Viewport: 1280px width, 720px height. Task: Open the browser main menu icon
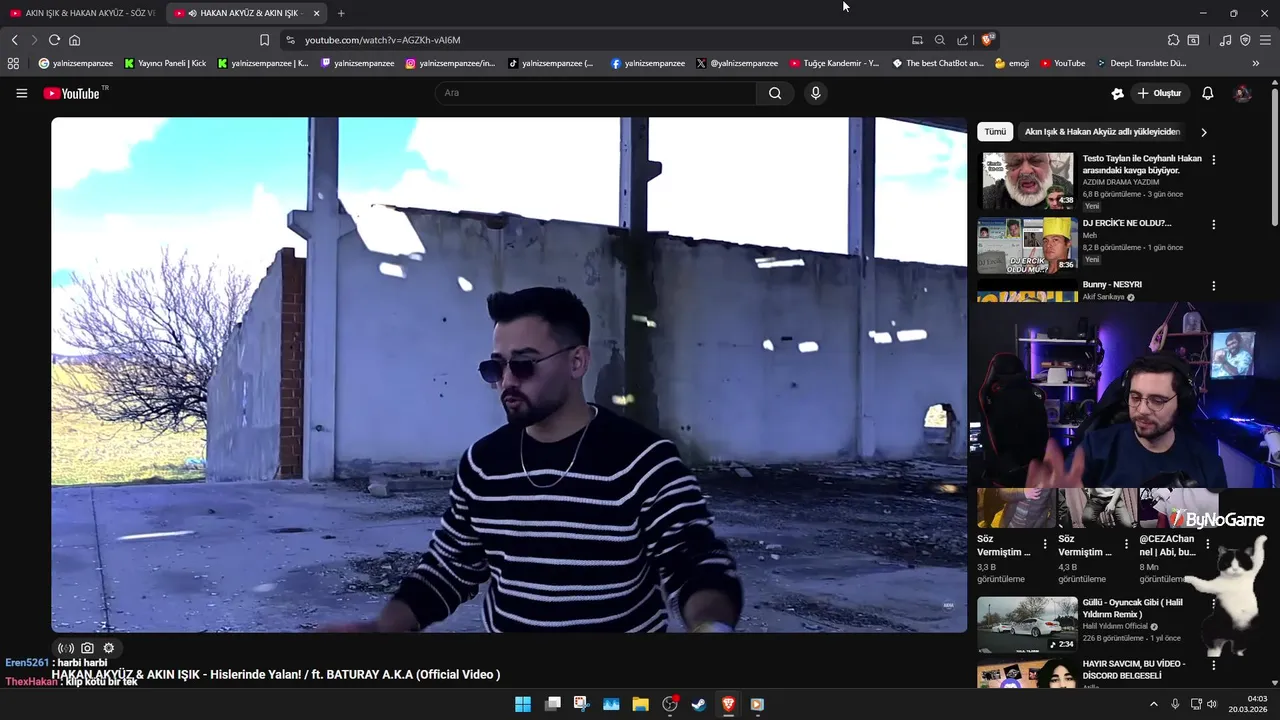(1265, 40)
